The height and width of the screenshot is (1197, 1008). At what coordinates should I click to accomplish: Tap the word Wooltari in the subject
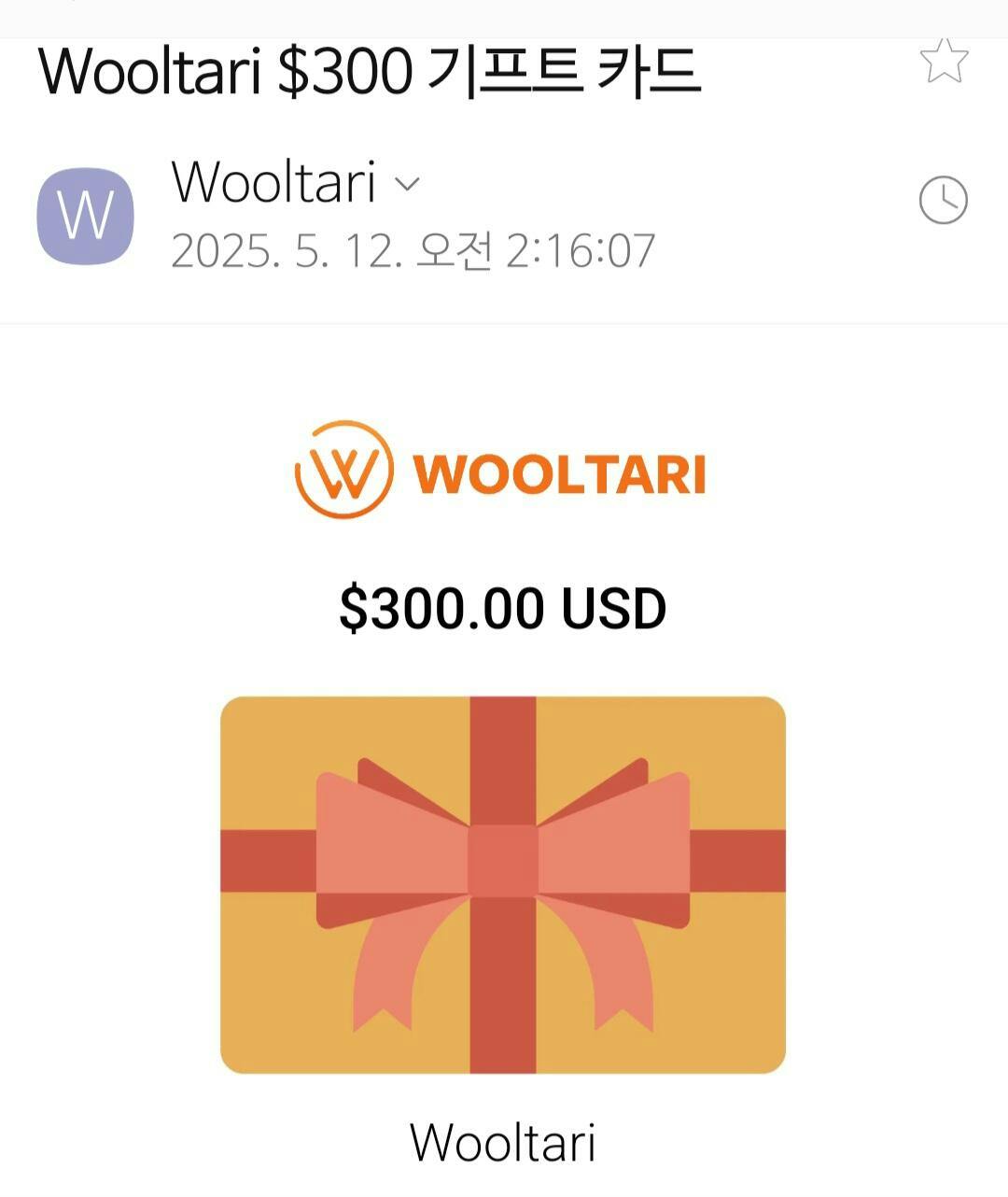(149, 72)
